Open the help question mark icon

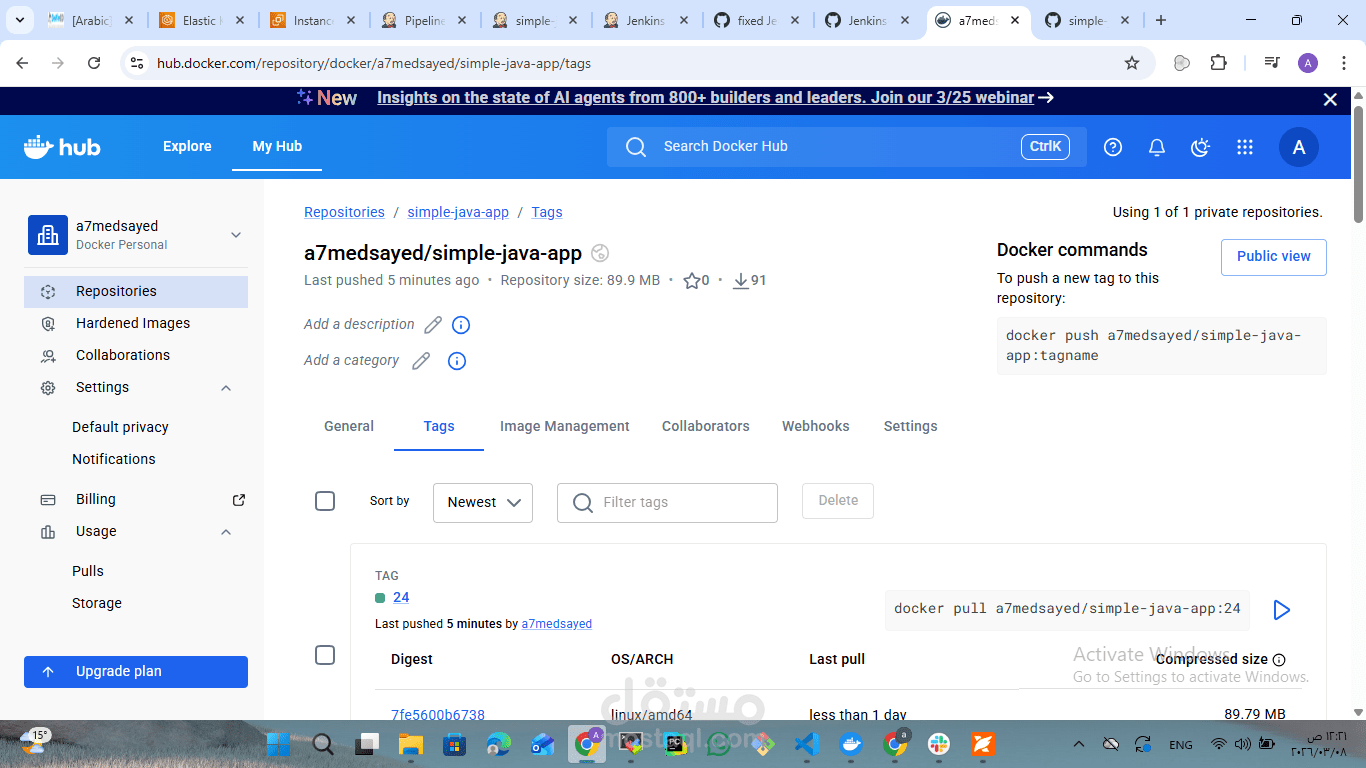1113,147
